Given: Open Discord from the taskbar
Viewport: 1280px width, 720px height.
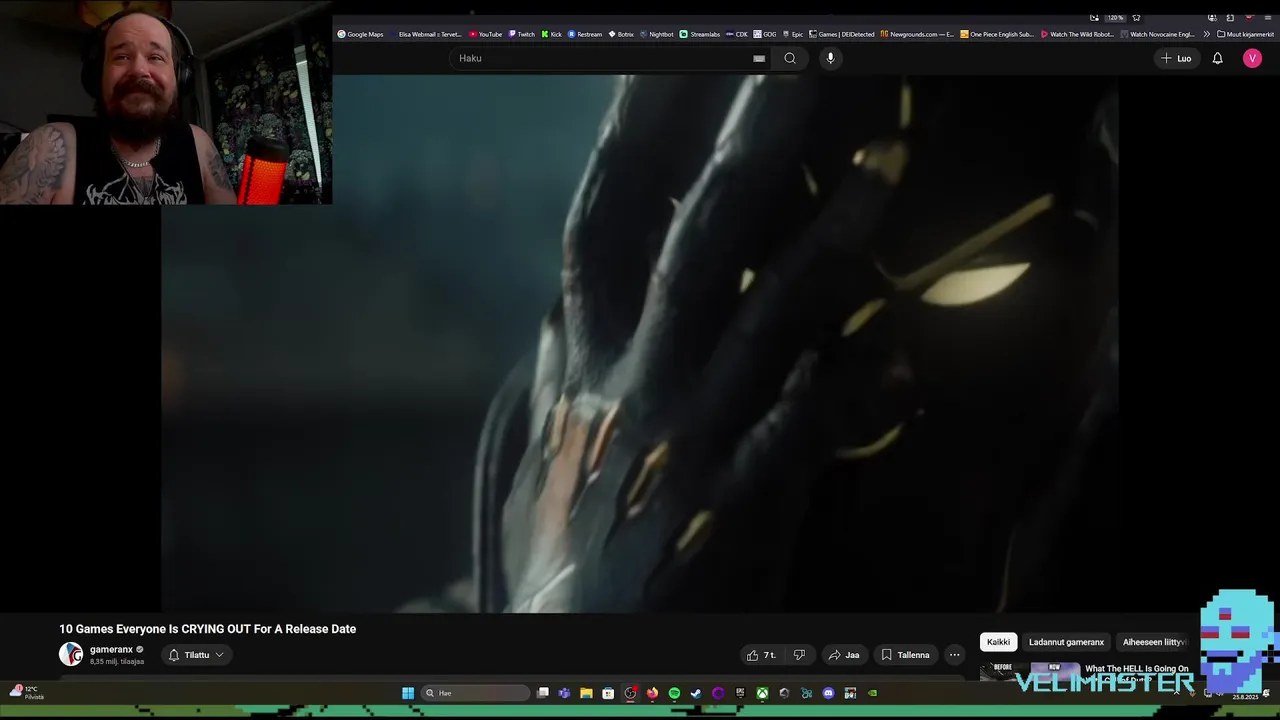Looking at the screenshot, I should [x=828, y=693].
